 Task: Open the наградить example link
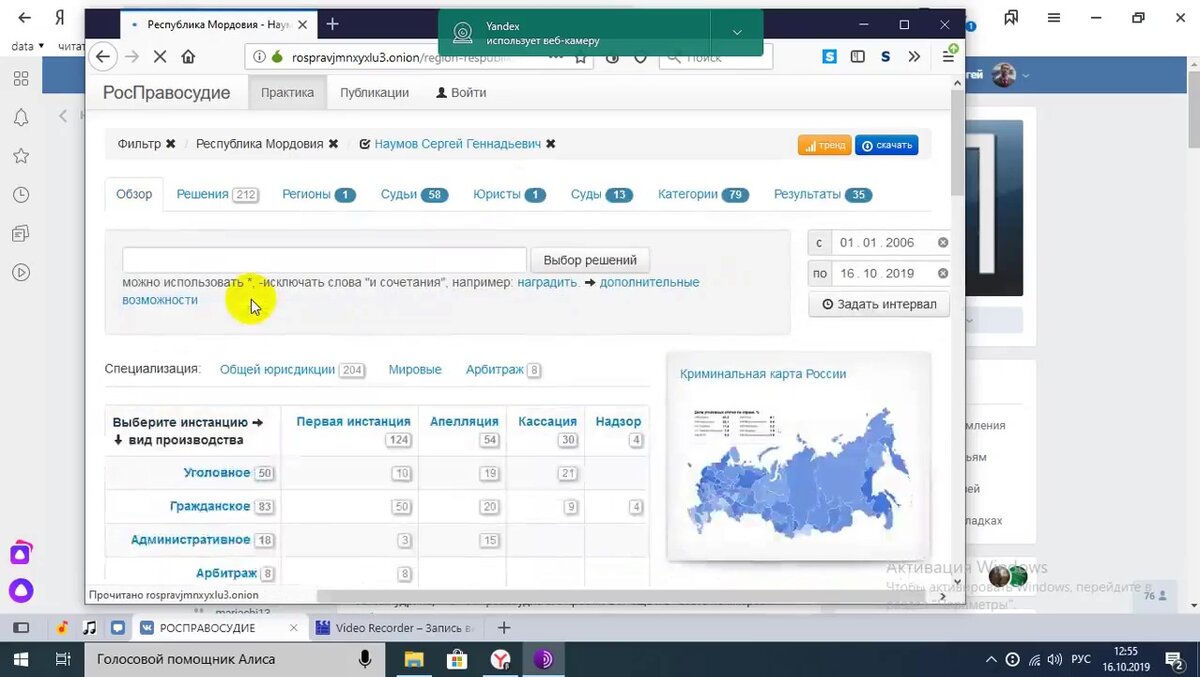pos(547,282)
